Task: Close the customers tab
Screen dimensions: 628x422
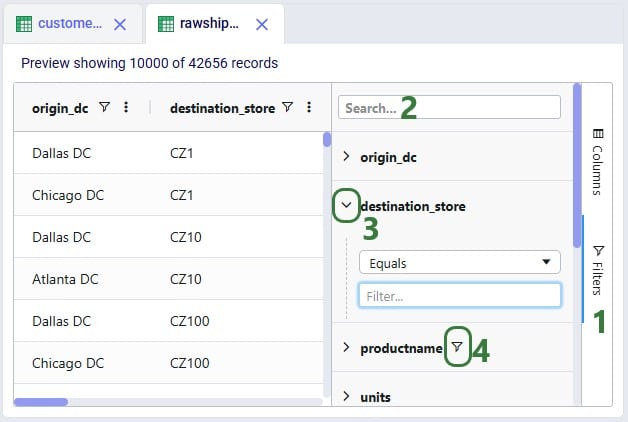Action: [120, 24]
